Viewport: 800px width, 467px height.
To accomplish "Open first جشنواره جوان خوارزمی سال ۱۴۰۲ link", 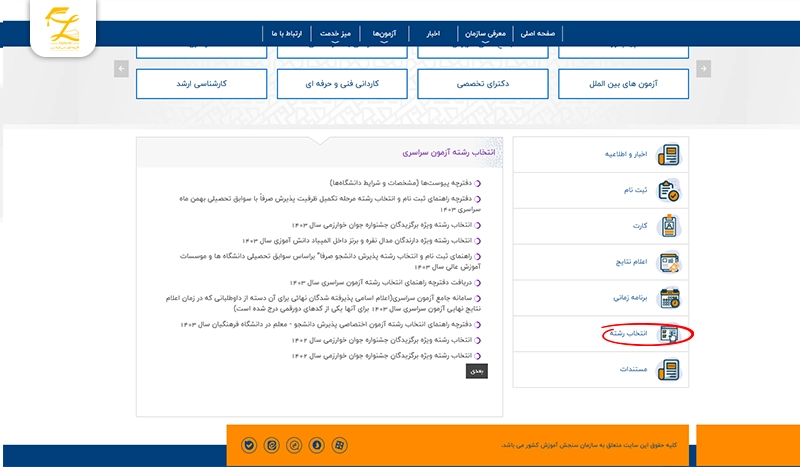I will tap(382, 340).
